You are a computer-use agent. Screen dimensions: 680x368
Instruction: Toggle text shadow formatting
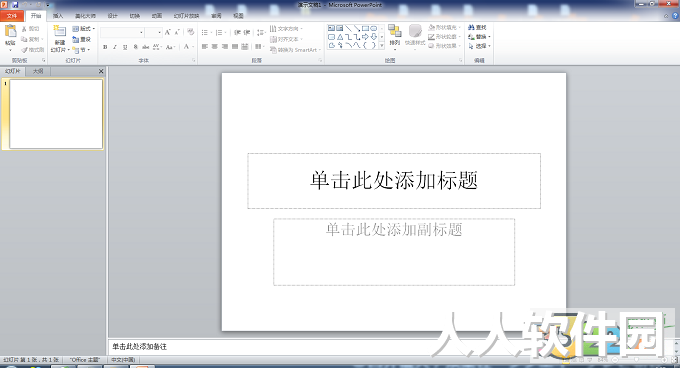tap(135, 47)
